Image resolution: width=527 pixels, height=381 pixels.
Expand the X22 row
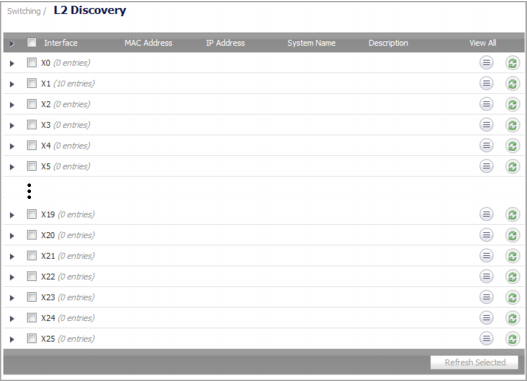coord(12,277)
